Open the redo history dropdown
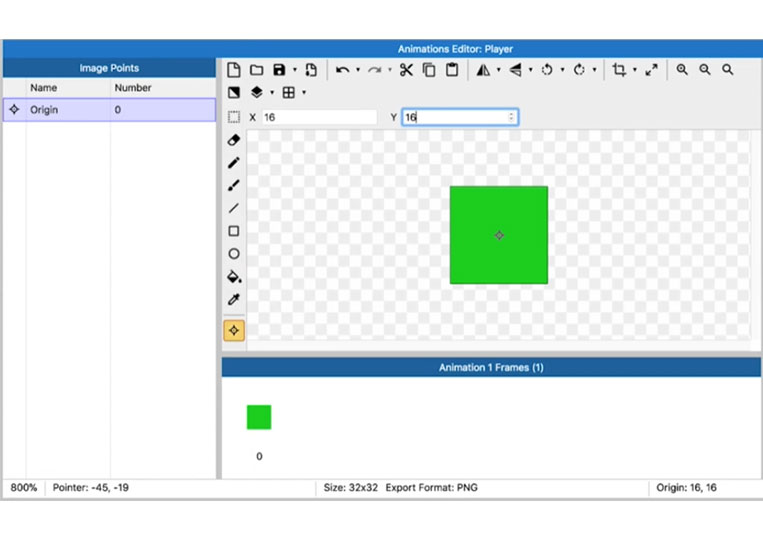The height and width of the screenshot is (541, 763). tap(390, 70)
